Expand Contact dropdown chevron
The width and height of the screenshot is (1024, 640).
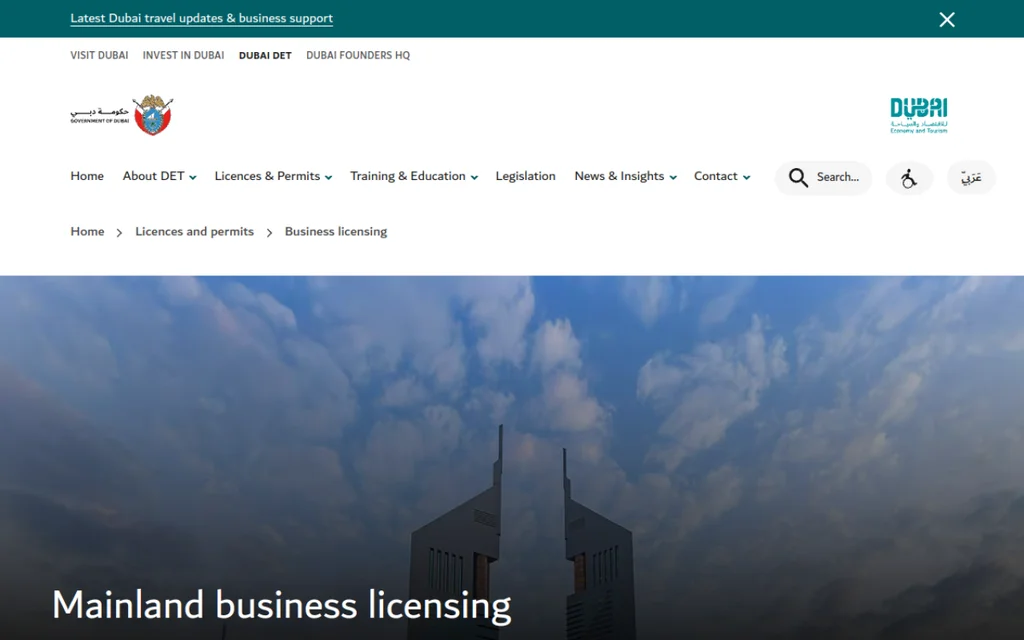pyautogui.click(x=746, y=177)
